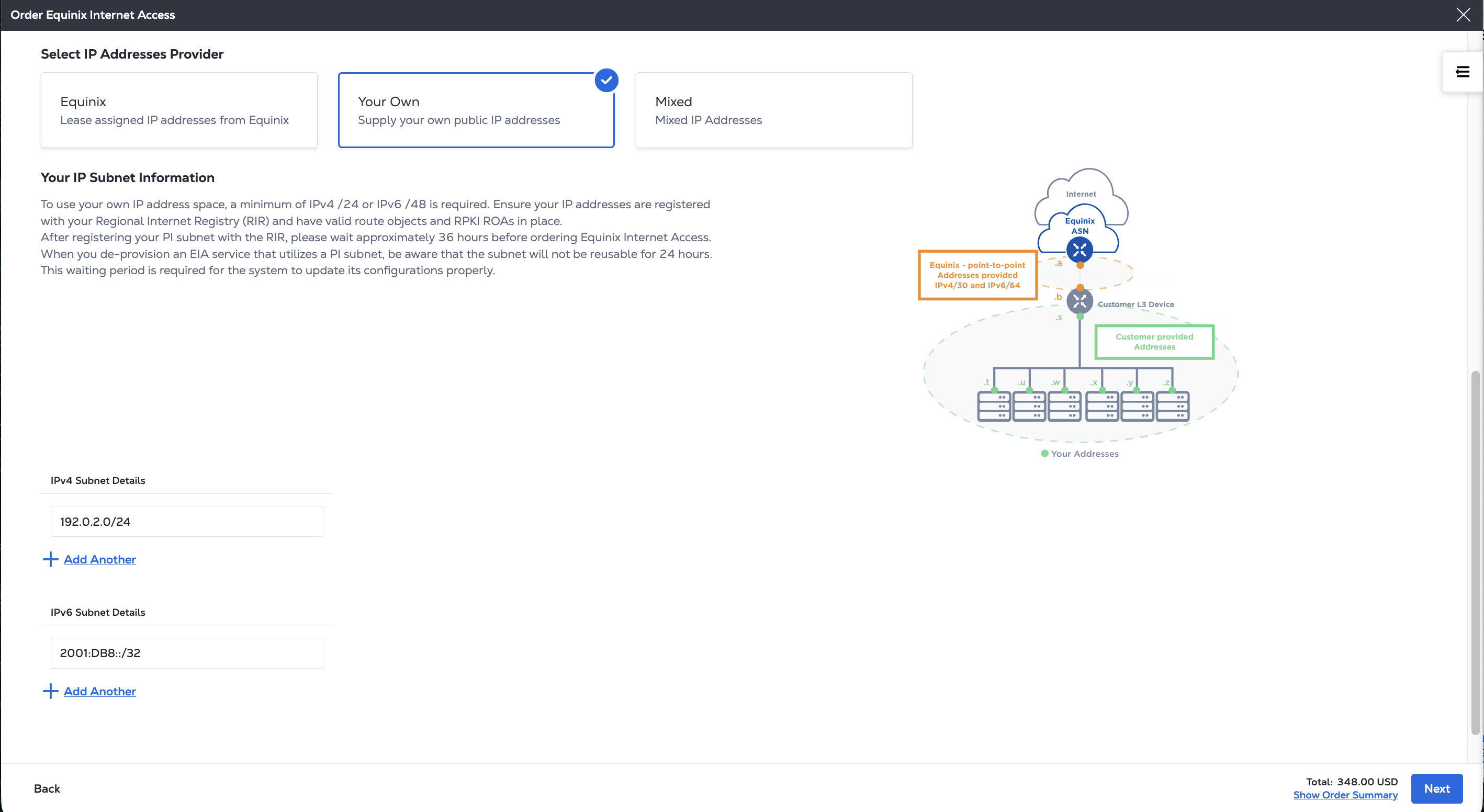Click the leftmost server rack icon in diagram
This screenshot has height=812, width=1484.
994,406
